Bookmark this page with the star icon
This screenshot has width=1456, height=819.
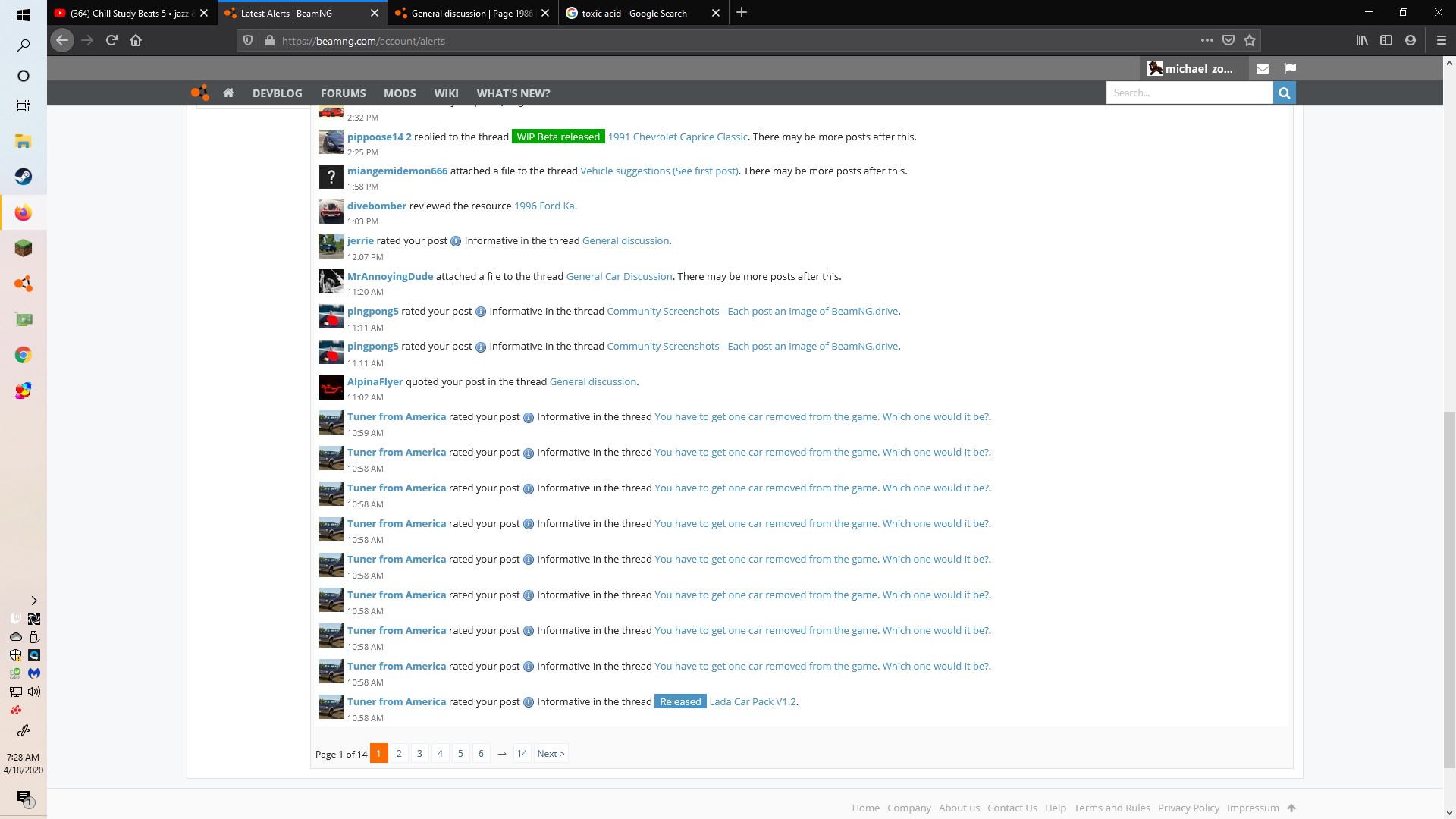(1250, 40)
